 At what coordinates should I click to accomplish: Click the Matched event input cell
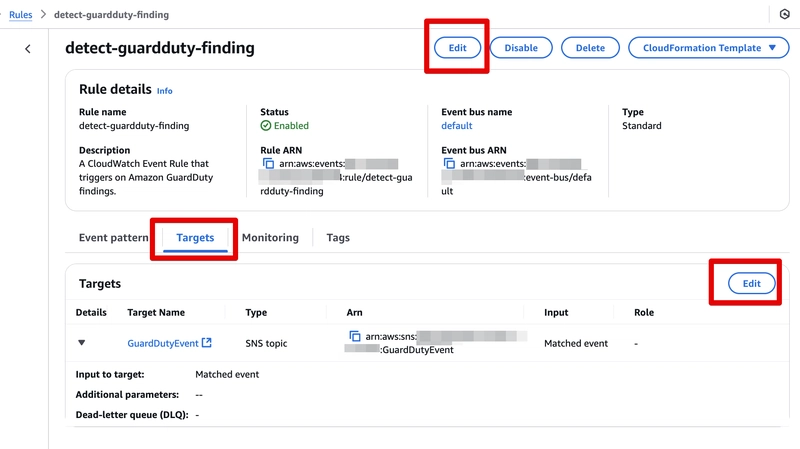[x=576, y=343]
